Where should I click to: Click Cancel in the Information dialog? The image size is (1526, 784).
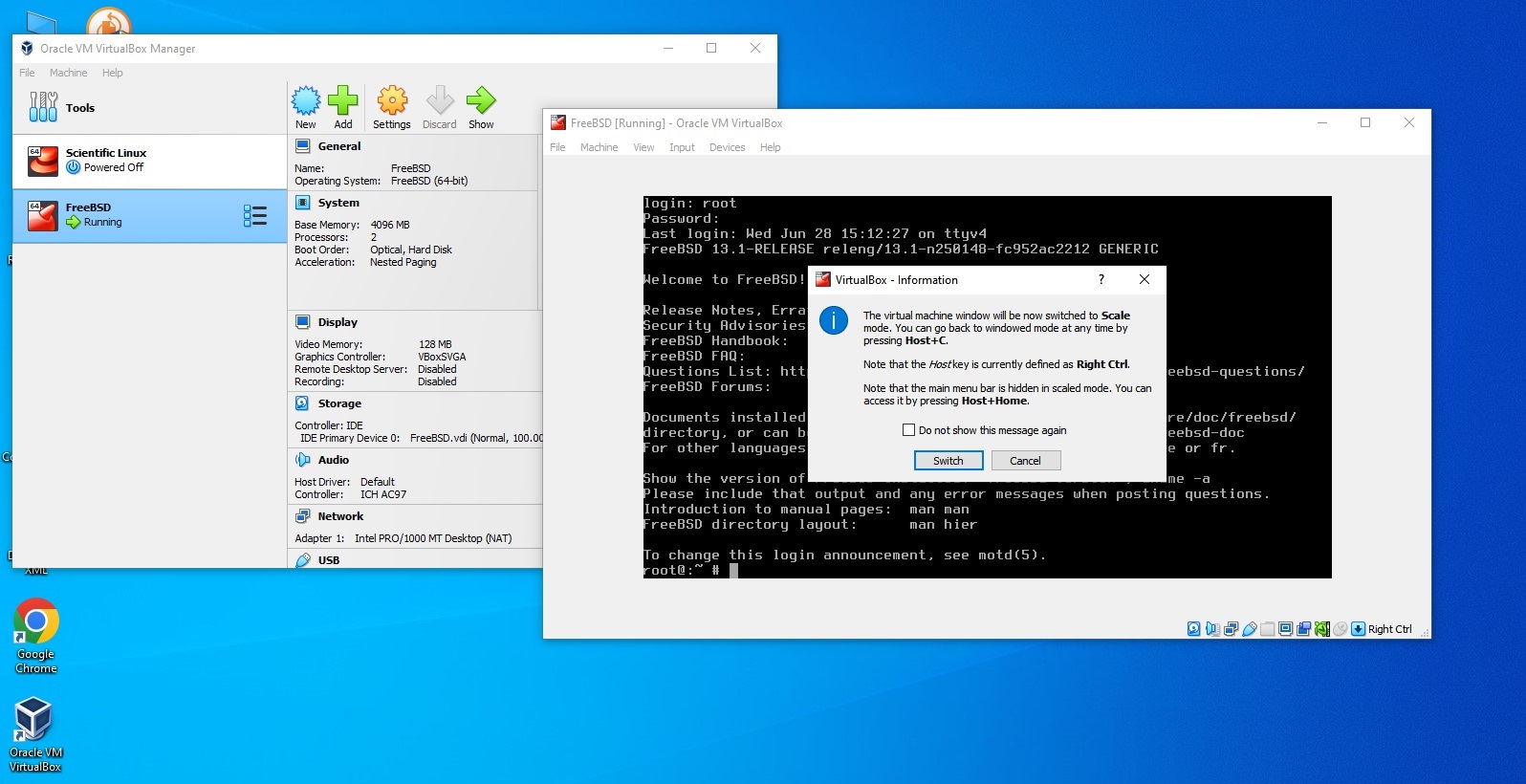[1025, 461]
